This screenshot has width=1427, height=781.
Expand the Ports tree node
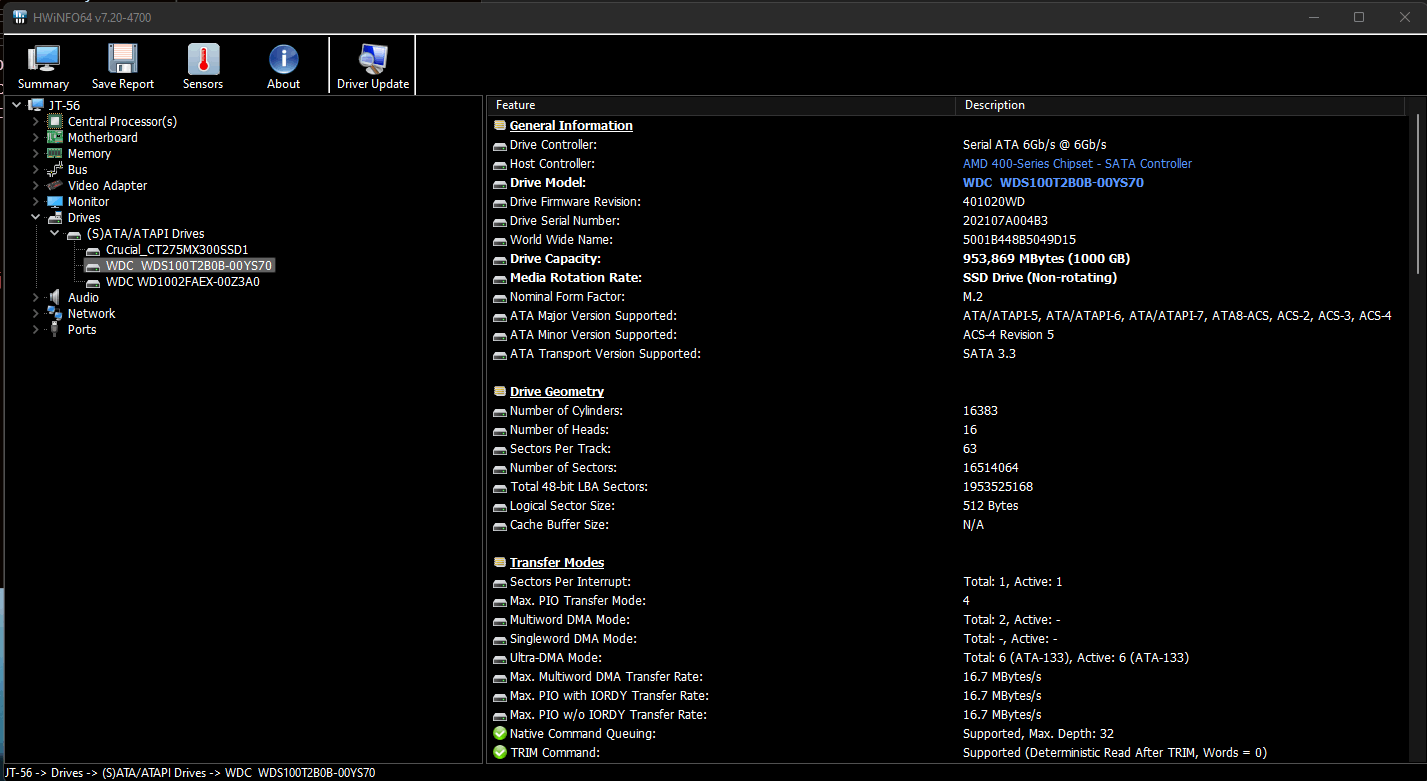[36, 329]
